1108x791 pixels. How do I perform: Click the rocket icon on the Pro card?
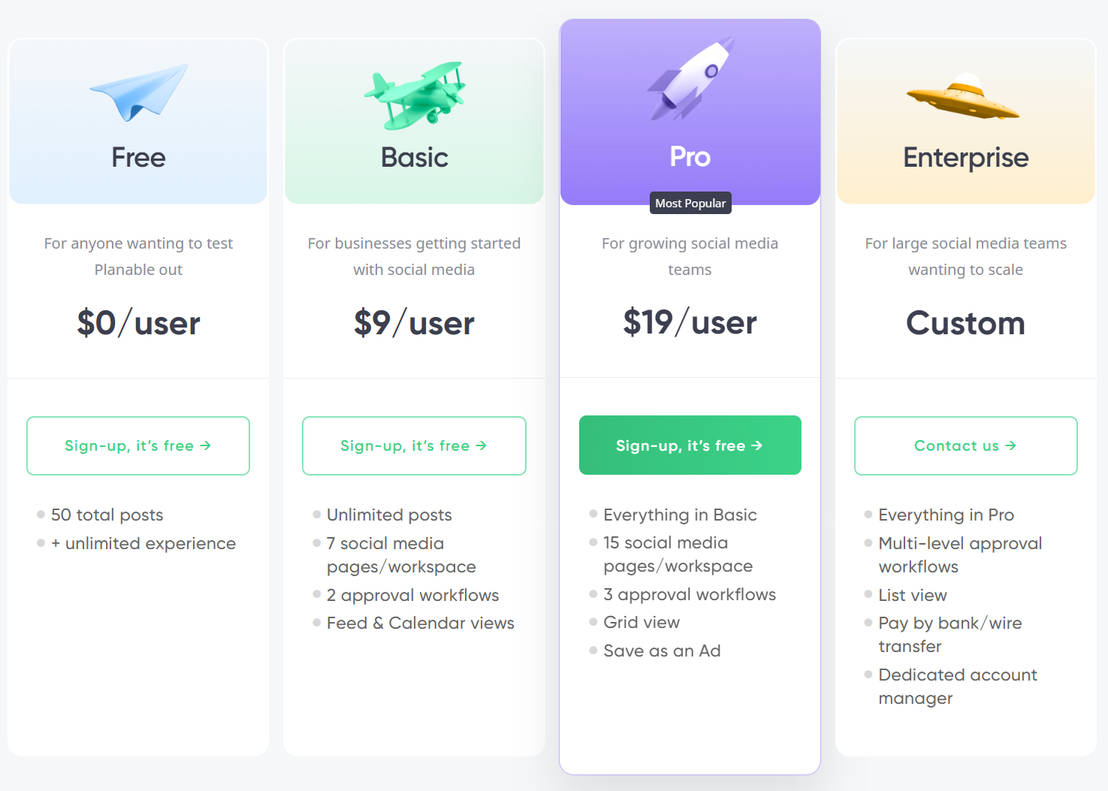pyautogui.click(x=690, y=78)
